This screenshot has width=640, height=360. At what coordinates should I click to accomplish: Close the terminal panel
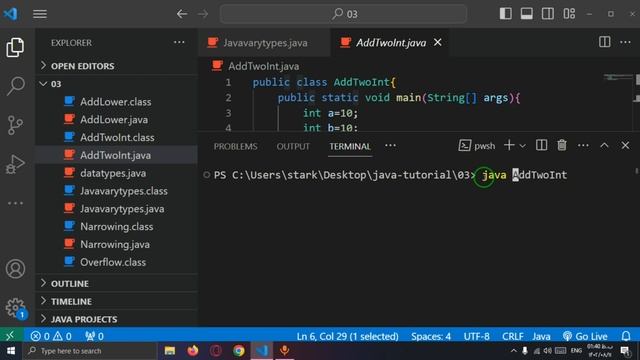pyautogui.click(x=625, y=145)
